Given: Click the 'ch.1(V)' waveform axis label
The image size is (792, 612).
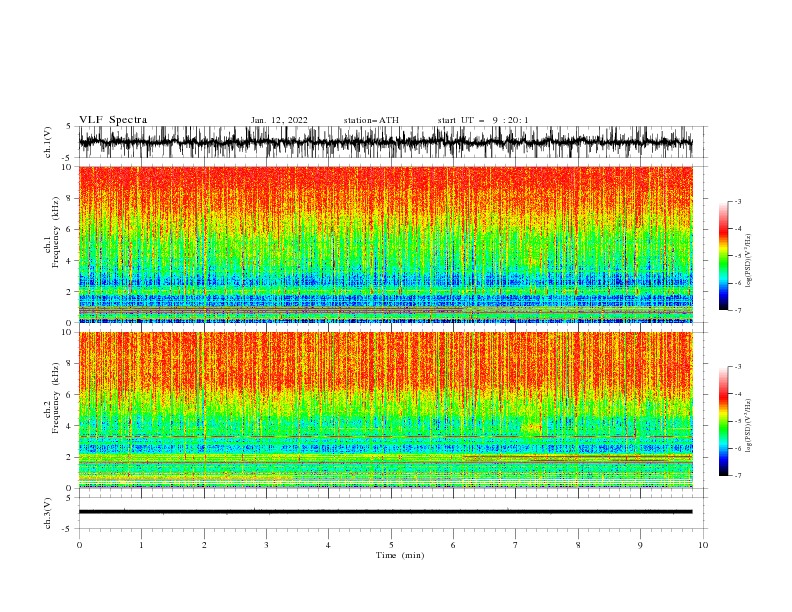Looking at the screenshot, I should coord(48,142).
